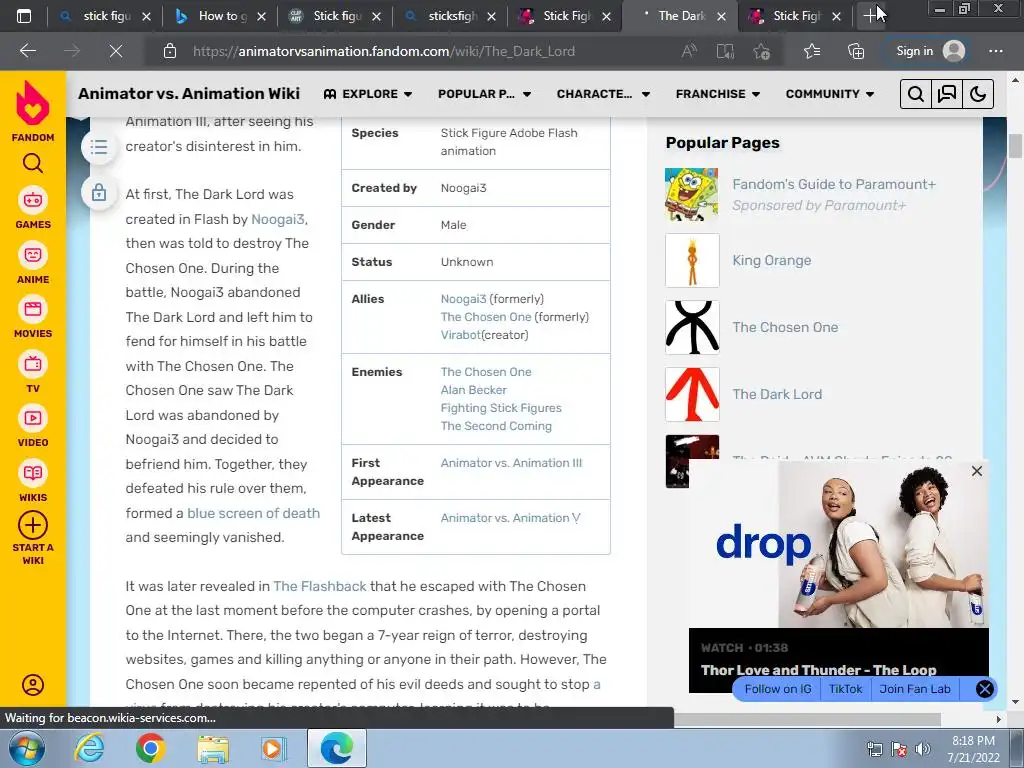Close the floating video ad player
Viewport: 1024px width, 768px height.
click(976, 471)
